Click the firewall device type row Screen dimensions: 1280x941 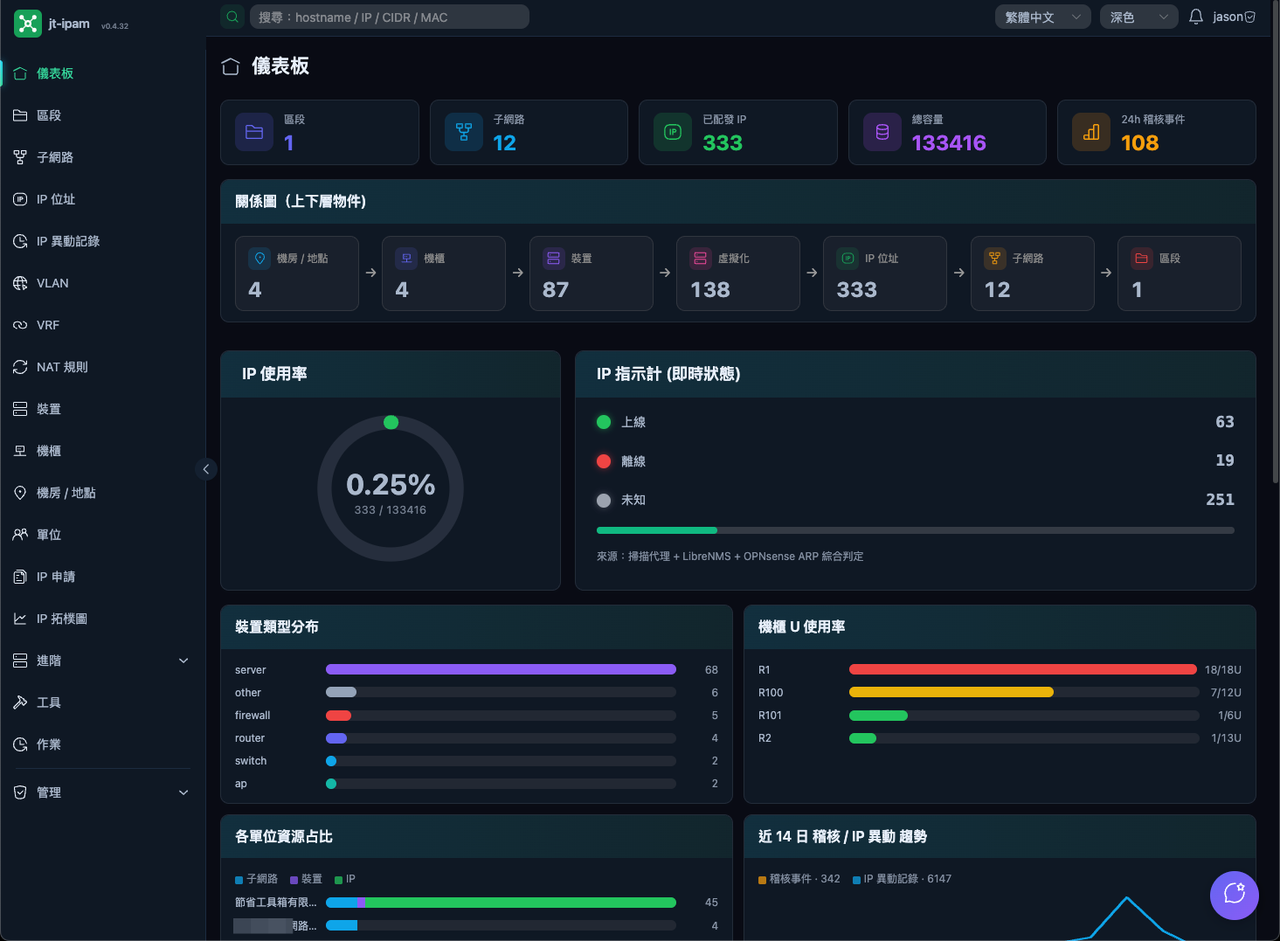(477, 715)
